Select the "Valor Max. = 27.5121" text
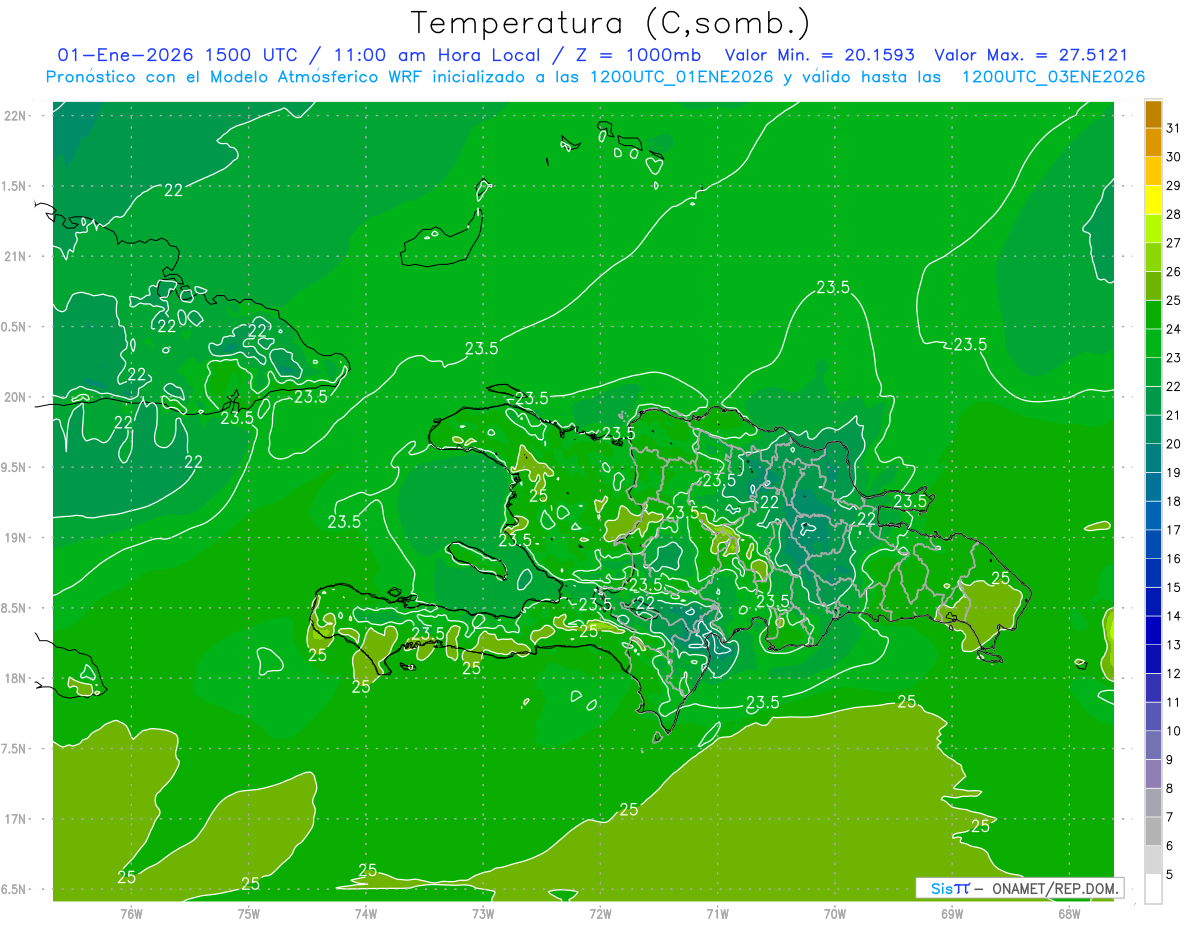Image resolution: width=1200 pixels, height=927 pixels. 1030,55
